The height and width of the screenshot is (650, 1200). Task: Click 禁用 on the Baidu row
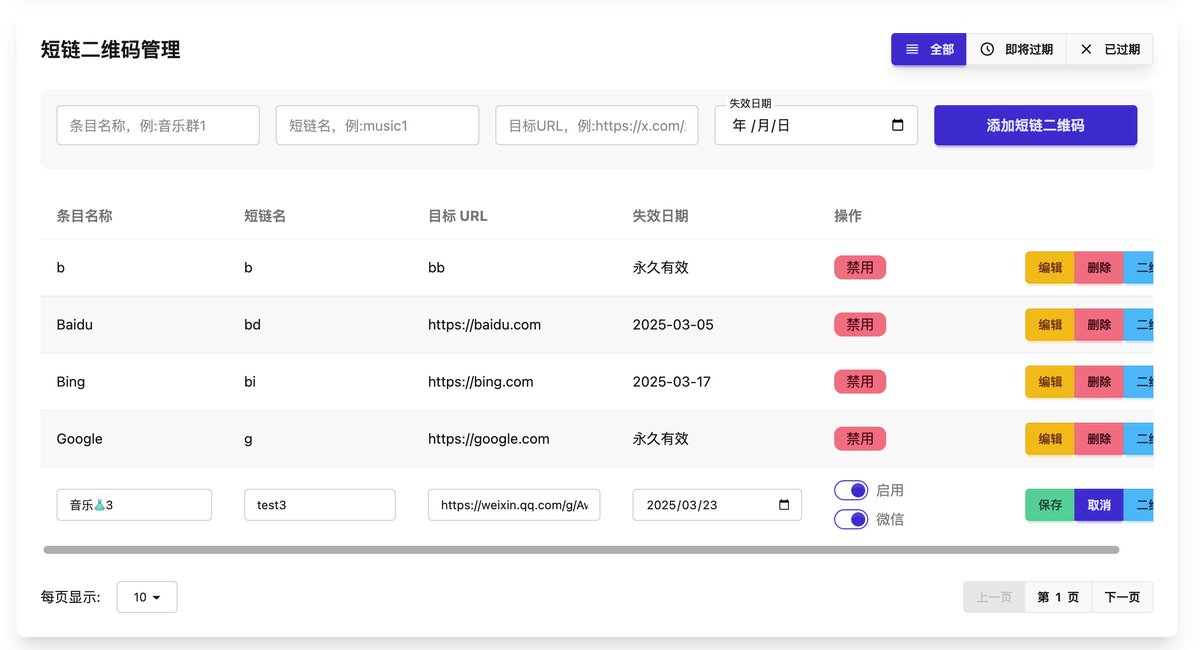point(859,324)
